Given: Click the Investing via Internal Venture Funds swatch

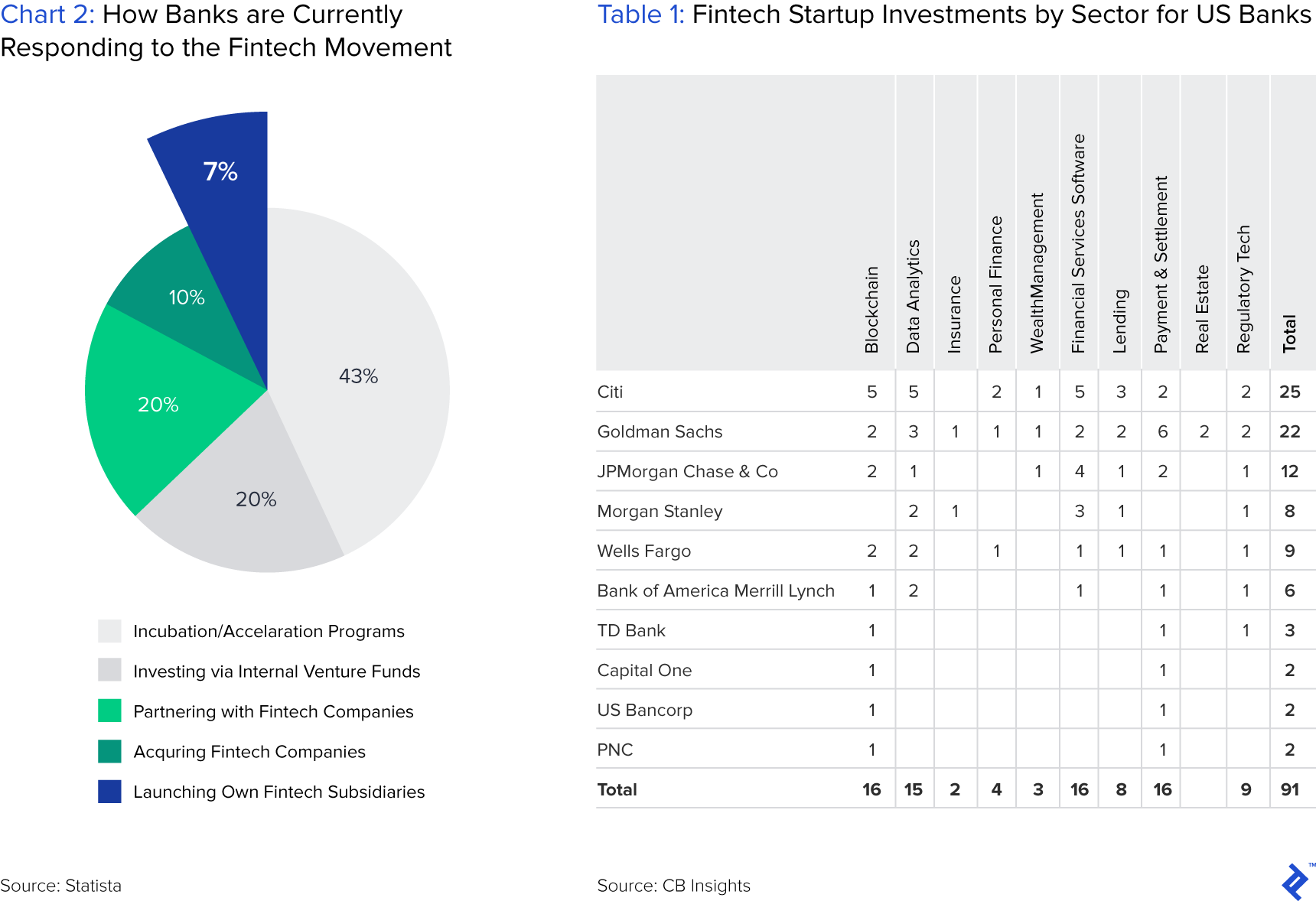Looking at the screenshot, I should click(109, 670).
